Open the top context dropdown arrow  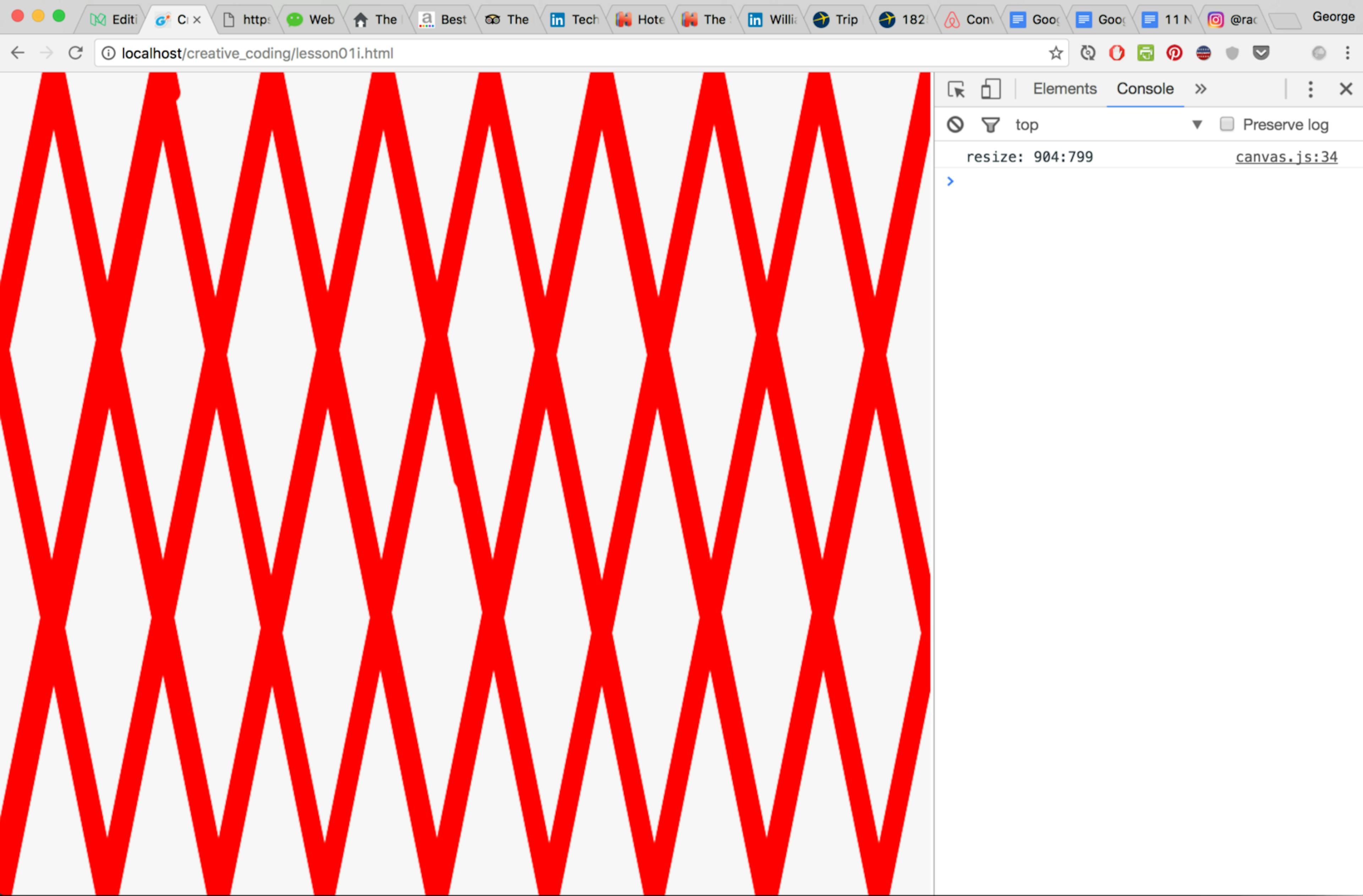1196,124
